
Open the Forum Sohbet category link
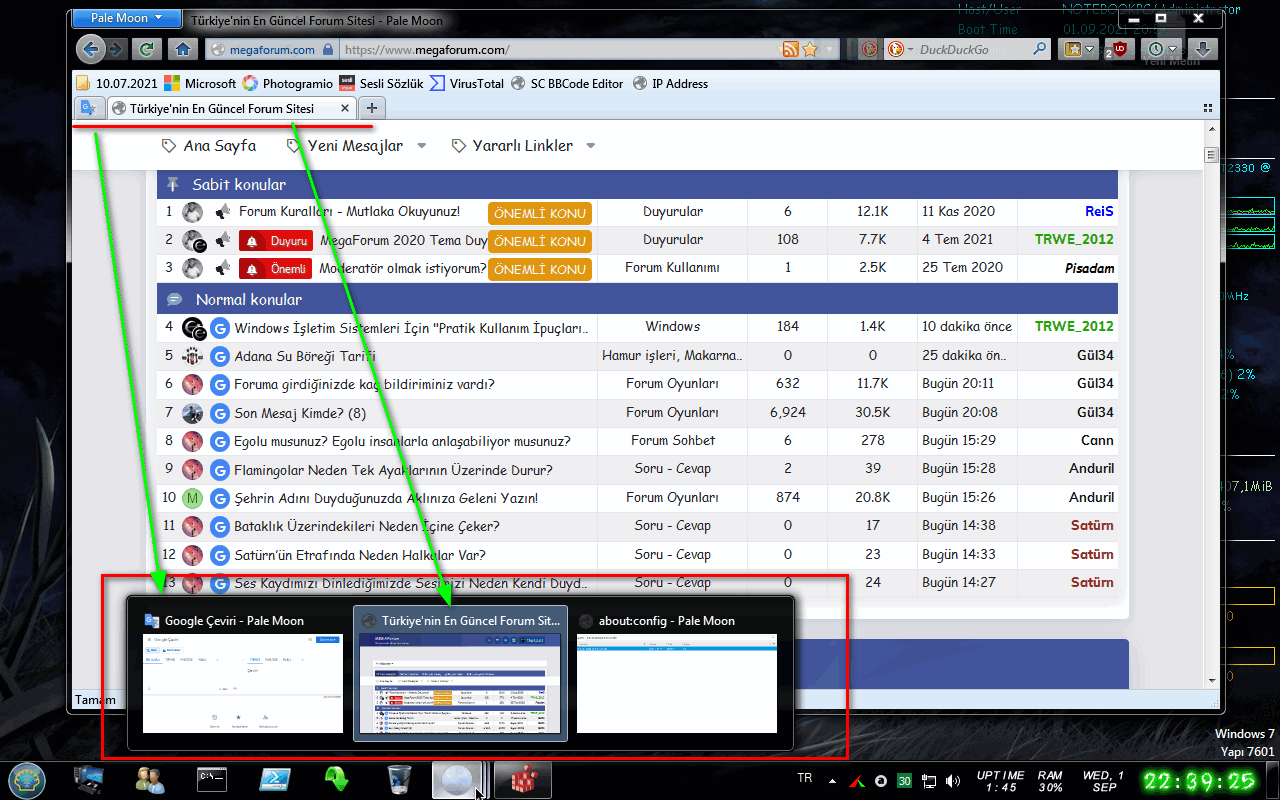(x=672, y=441)
